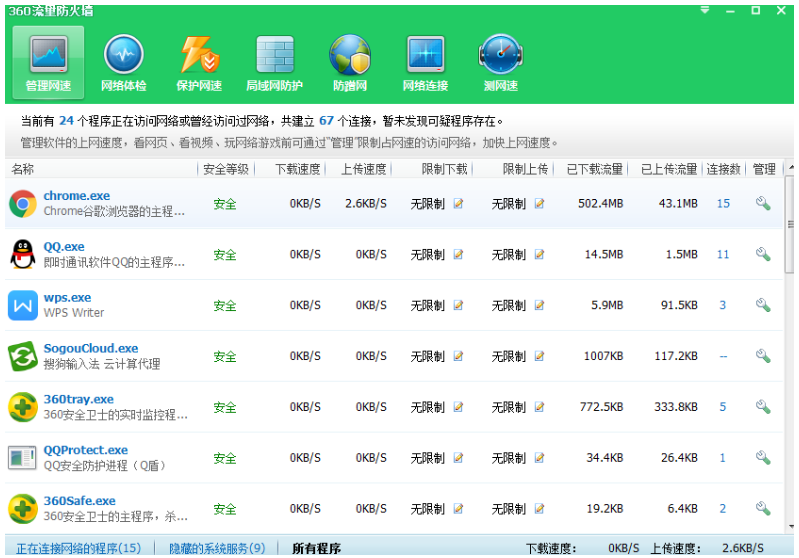Open QQ.exe program name link
The image size is (799, 558).
coord(64,246)
